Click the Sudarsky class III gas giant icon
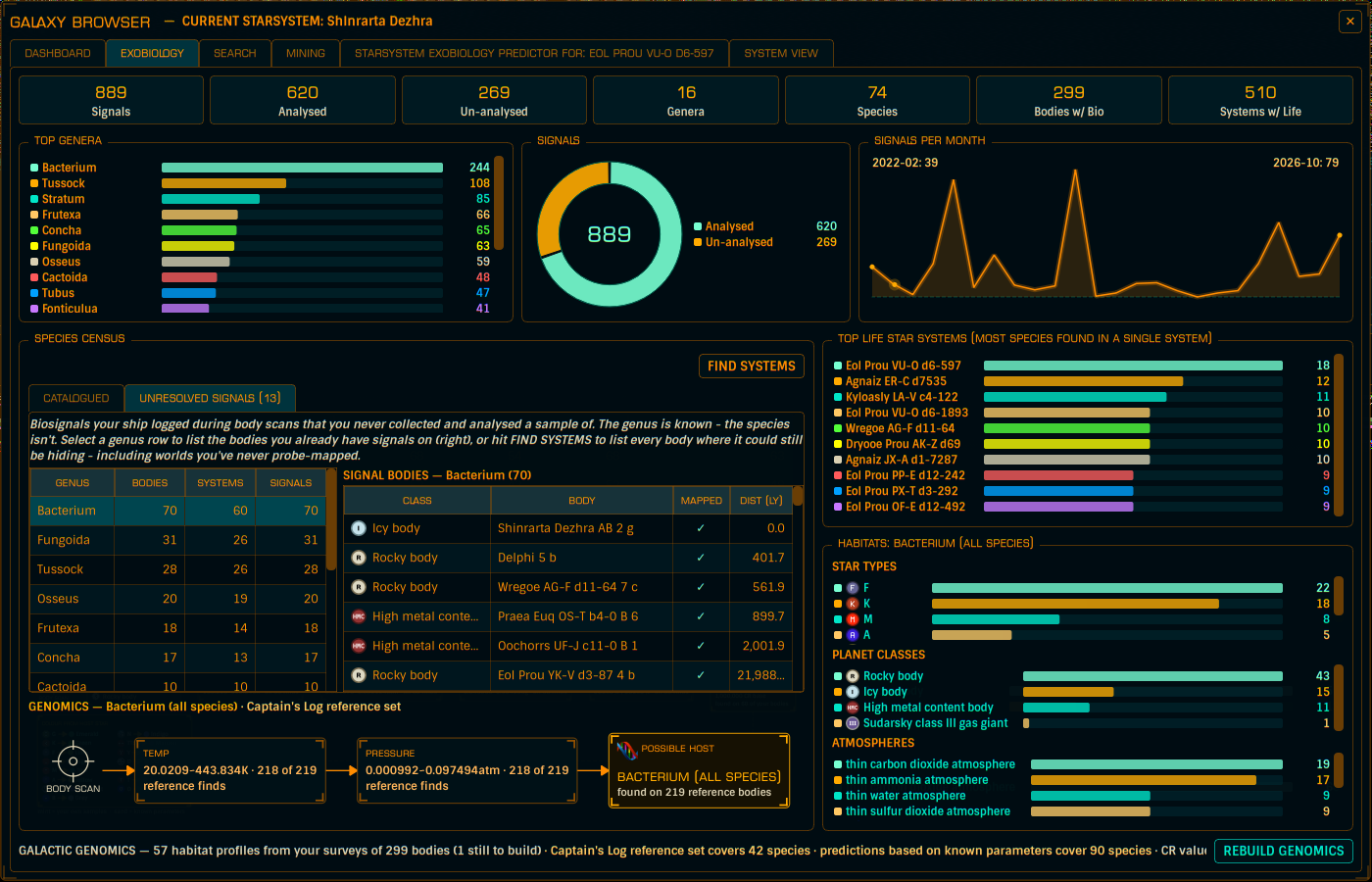The image size is (1372, 882). point(853,723)
